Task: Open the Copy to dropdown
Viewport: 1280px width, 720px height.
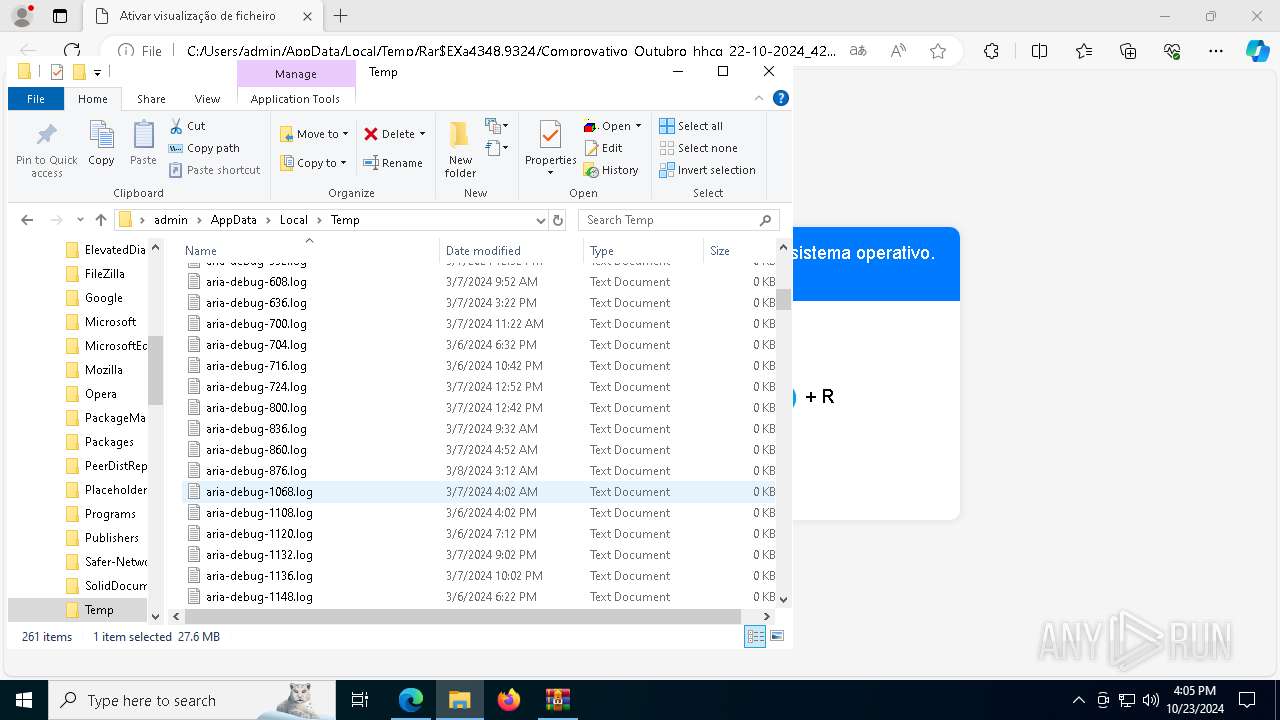Action: 314,162
